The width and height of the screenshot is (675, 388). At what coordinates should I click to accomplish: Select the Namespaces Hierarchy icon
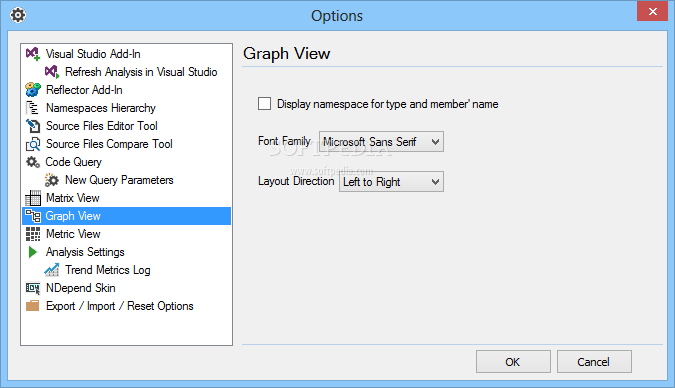tap(33, 108)
